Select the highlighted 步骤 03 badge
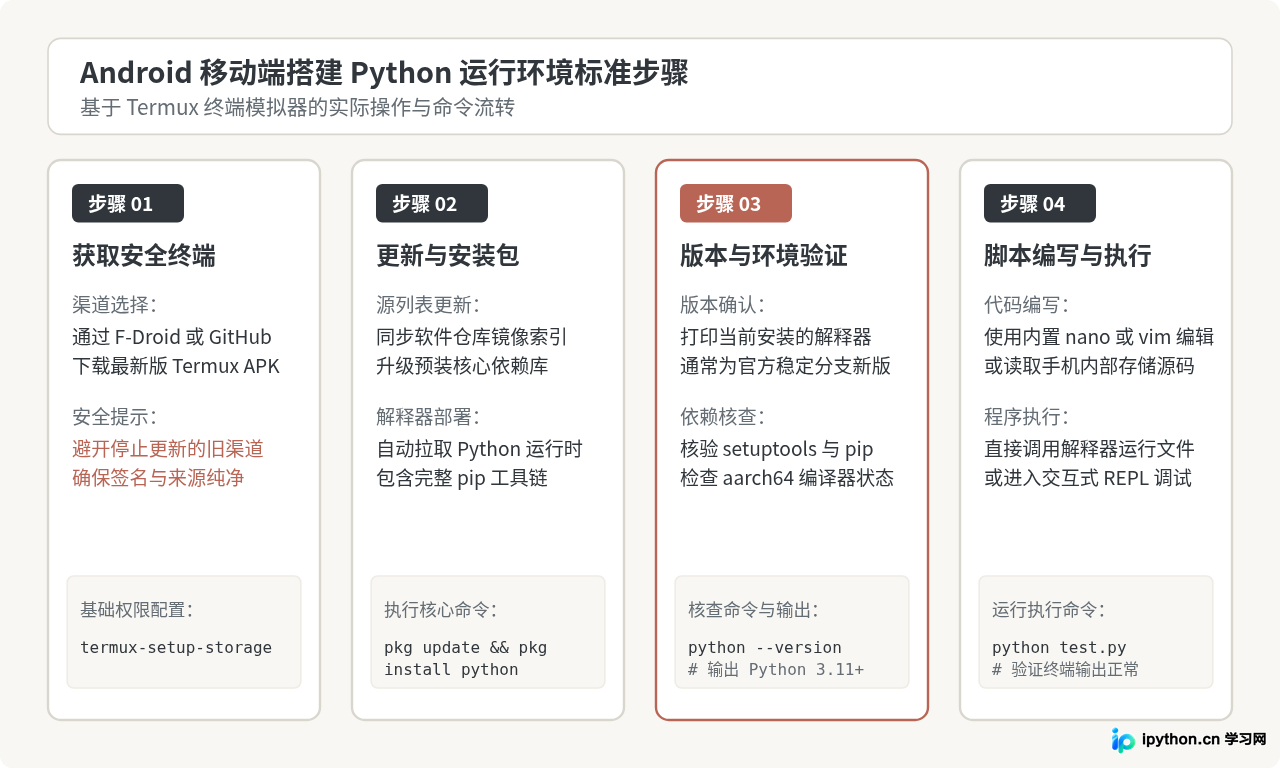The image size is (1280, 768). coord(736,203)
